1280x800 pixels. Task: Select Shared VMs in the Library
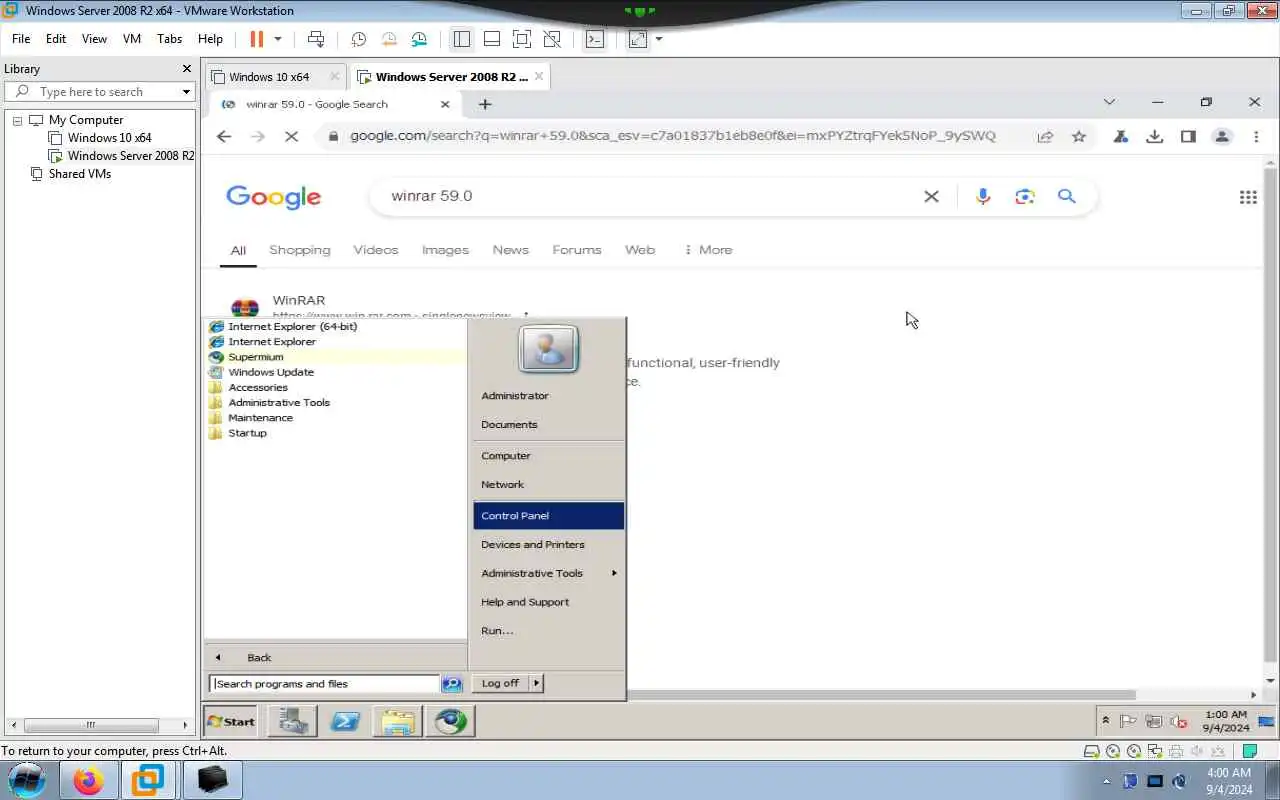tap(79, 174)
